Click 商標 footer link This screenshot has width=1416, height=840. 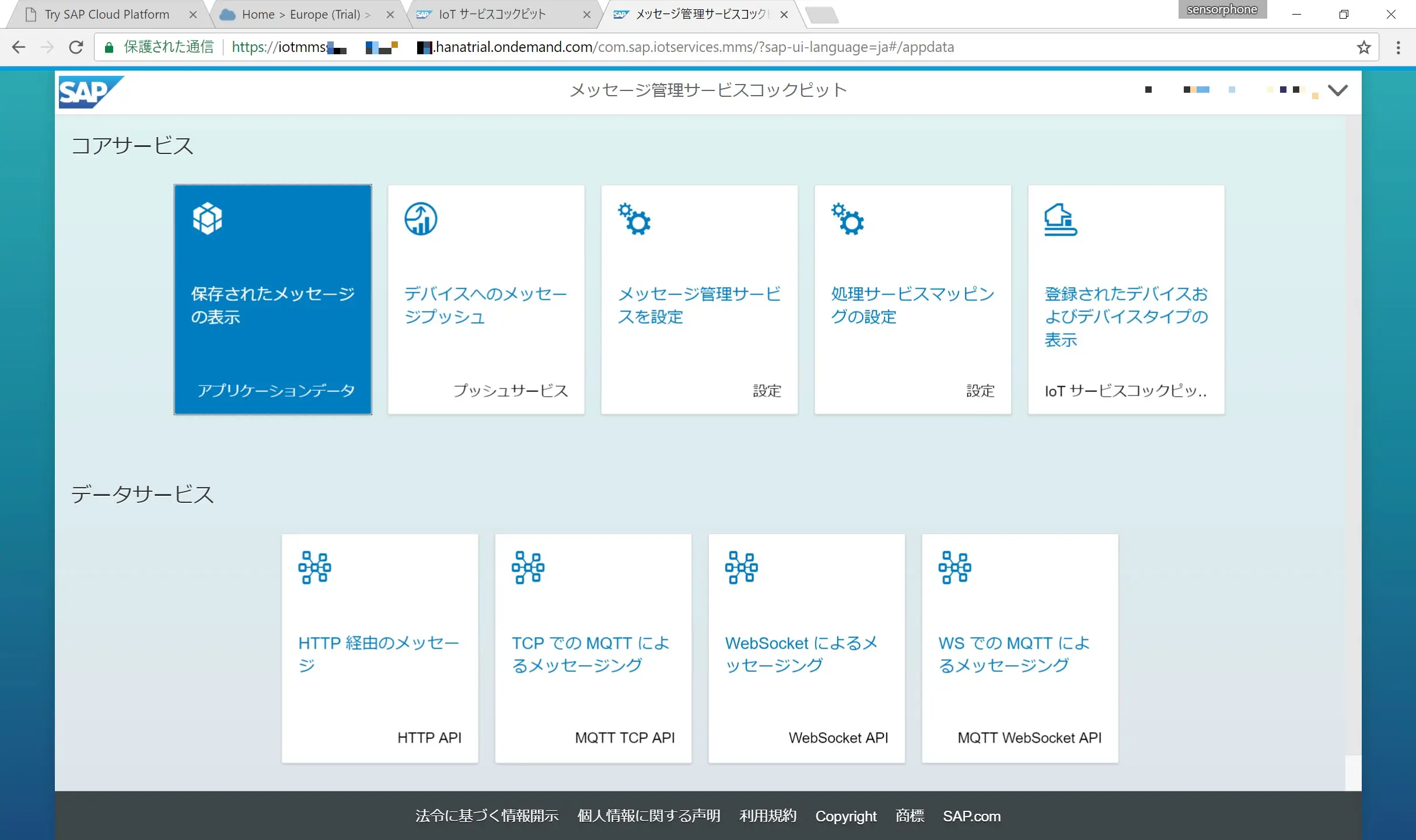click(x=910, y=816)
